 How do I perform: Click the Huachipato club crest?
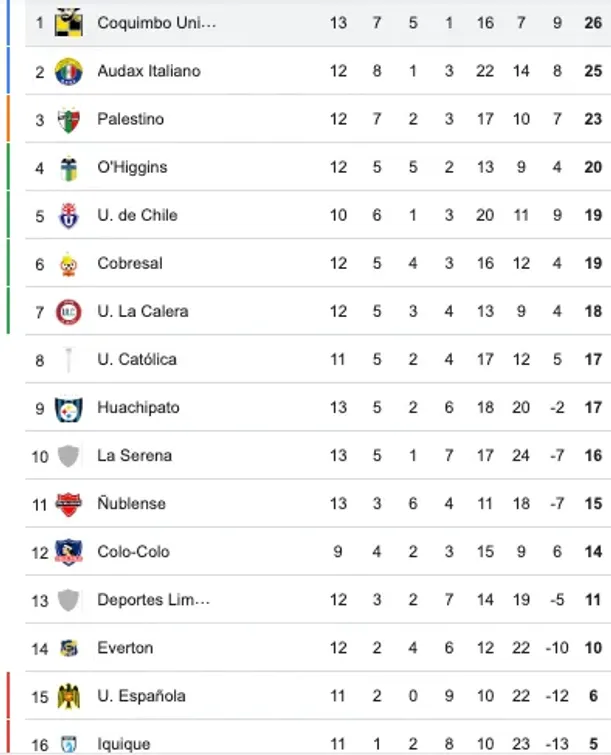click(x=68, y=408)
